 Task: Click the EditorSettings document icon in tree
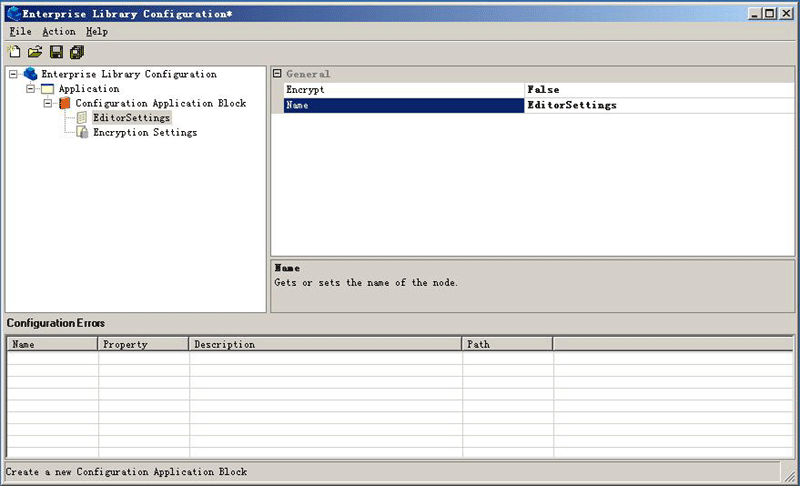coord(82,118)
